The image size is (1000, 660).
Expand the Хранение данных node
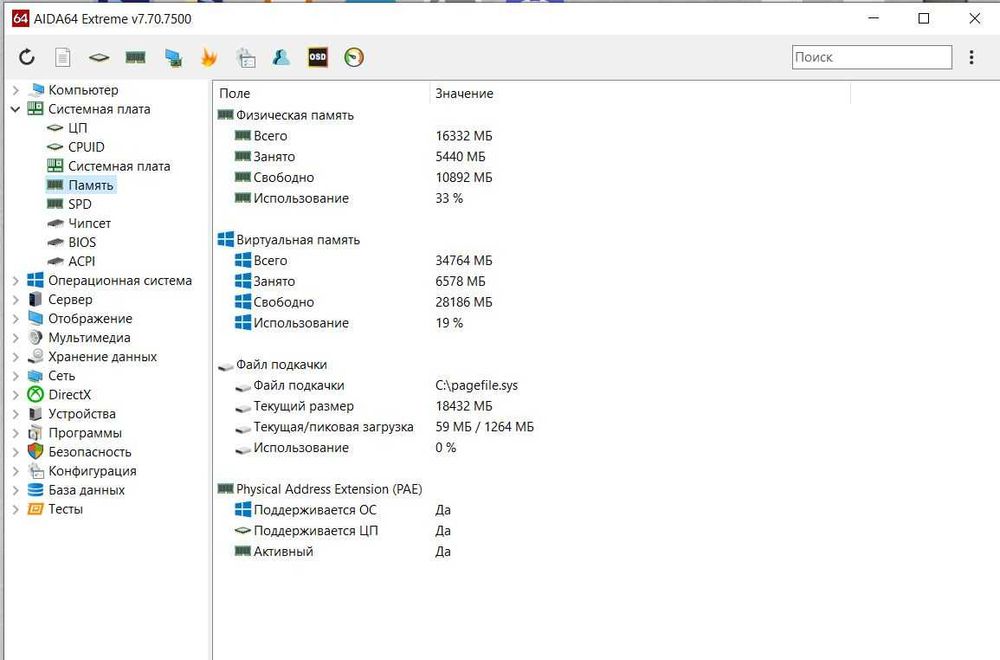[16, 357]
